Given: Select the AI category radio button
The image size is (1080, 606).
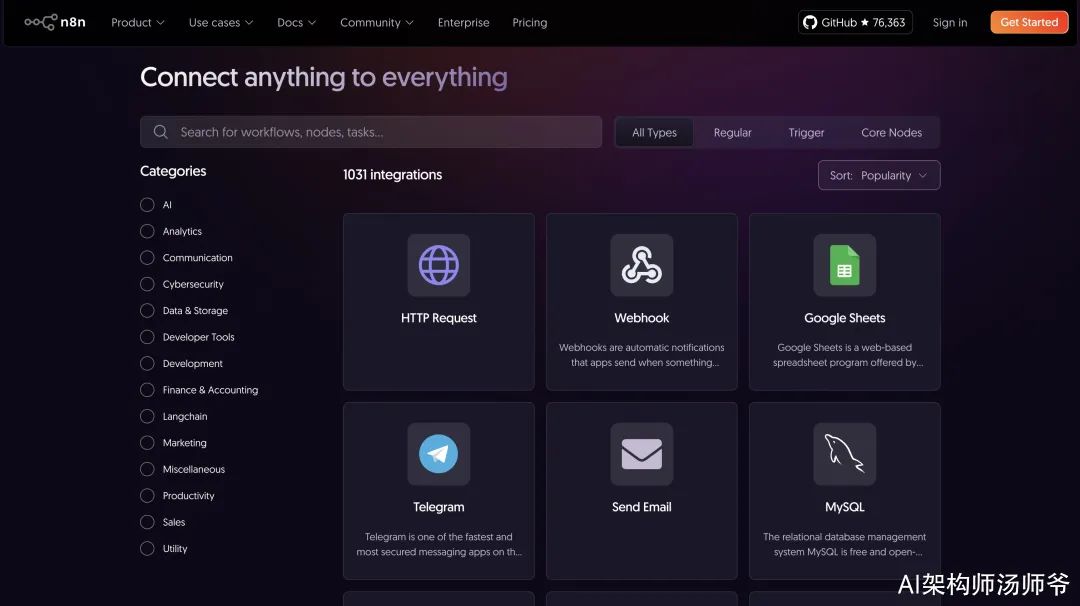Looking at the screenshot, I should coord(147,205).
